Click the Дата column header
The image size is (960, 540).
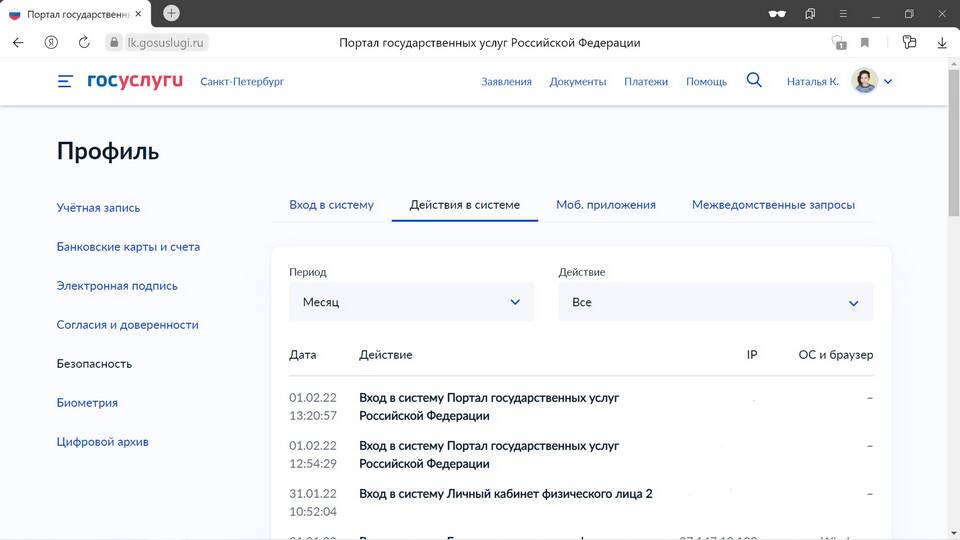tap(302, 354)
